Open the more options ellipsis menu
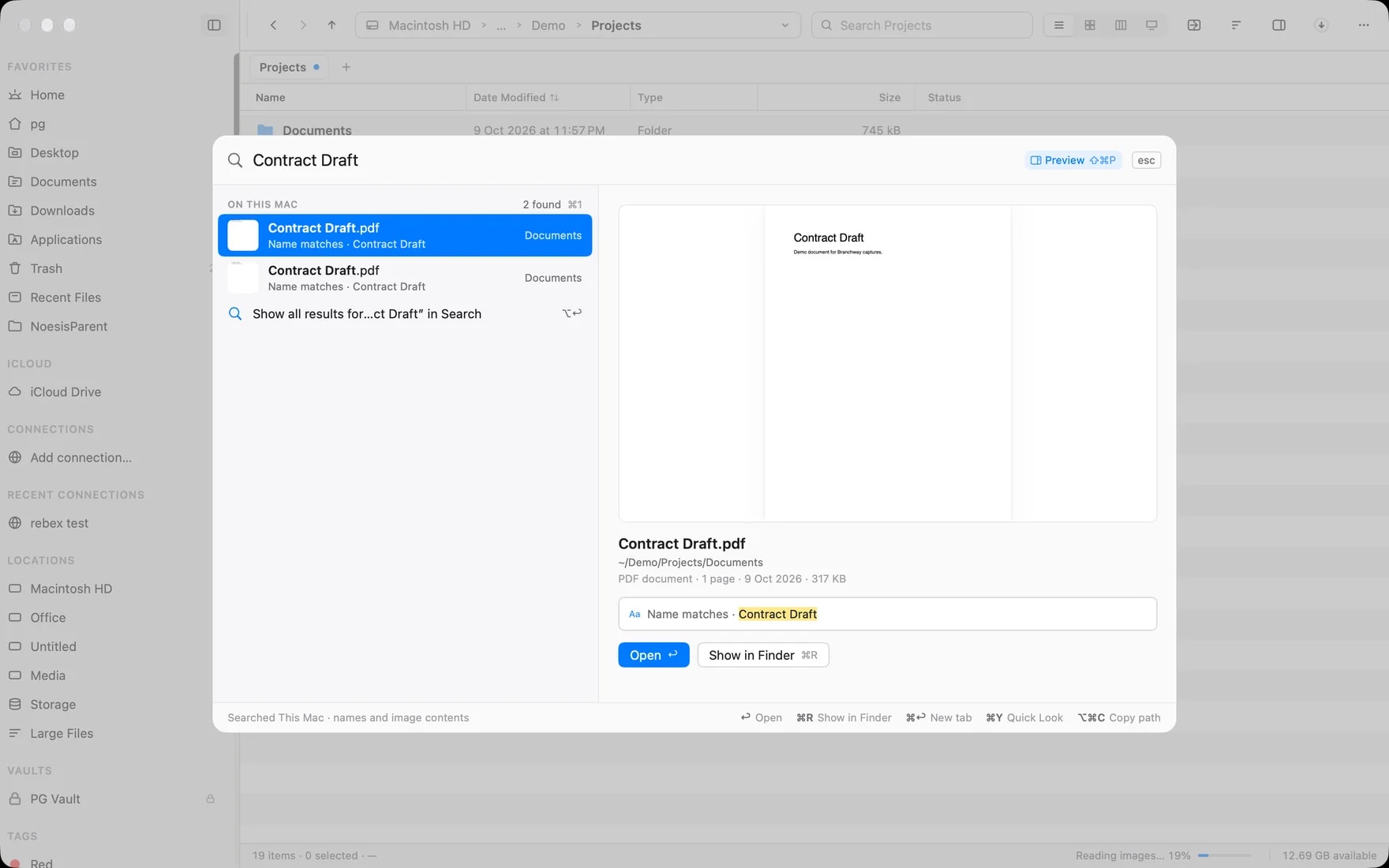This screenshot has width=1389, height=868. [x=1364, y=25]
